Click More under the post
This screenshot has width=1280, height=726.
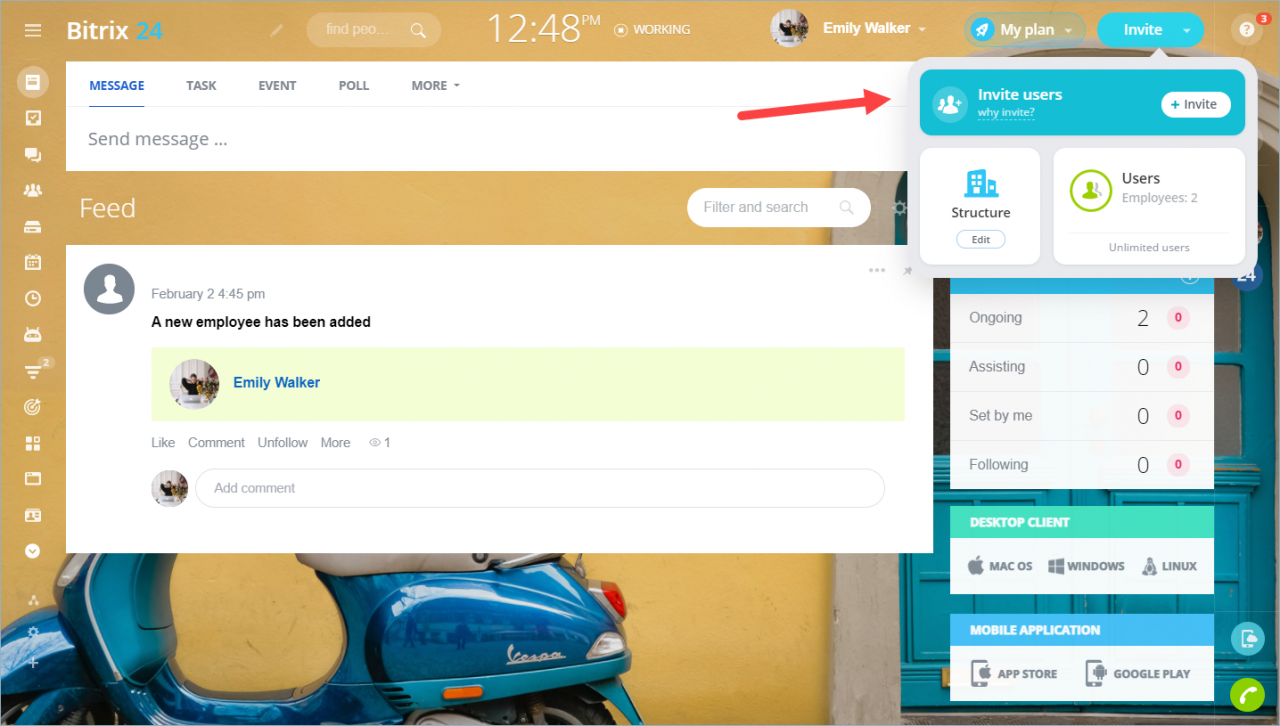point(335,442)
